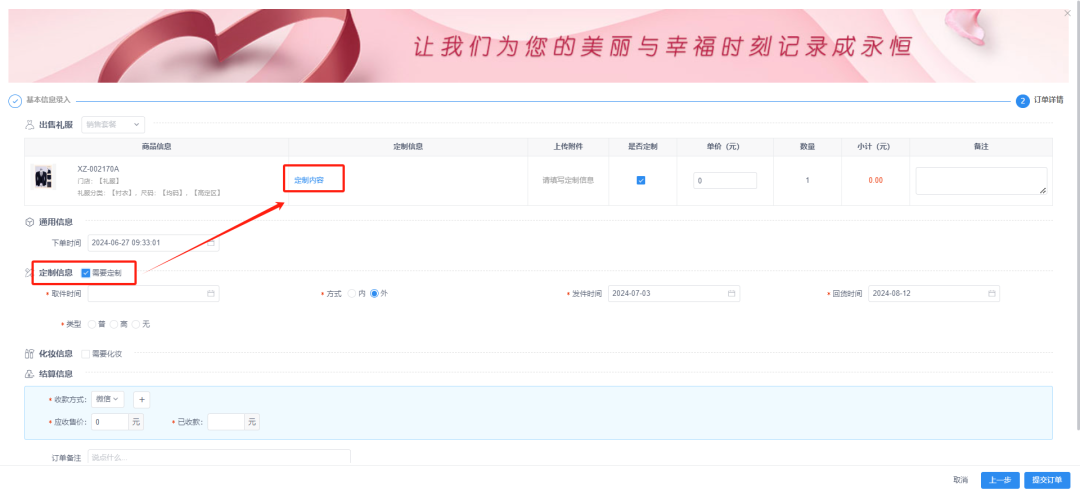The width and height of the screenshot is (1080, 495).
Task: Click the plus button beside 收款方式
Action: pos(141,399)
